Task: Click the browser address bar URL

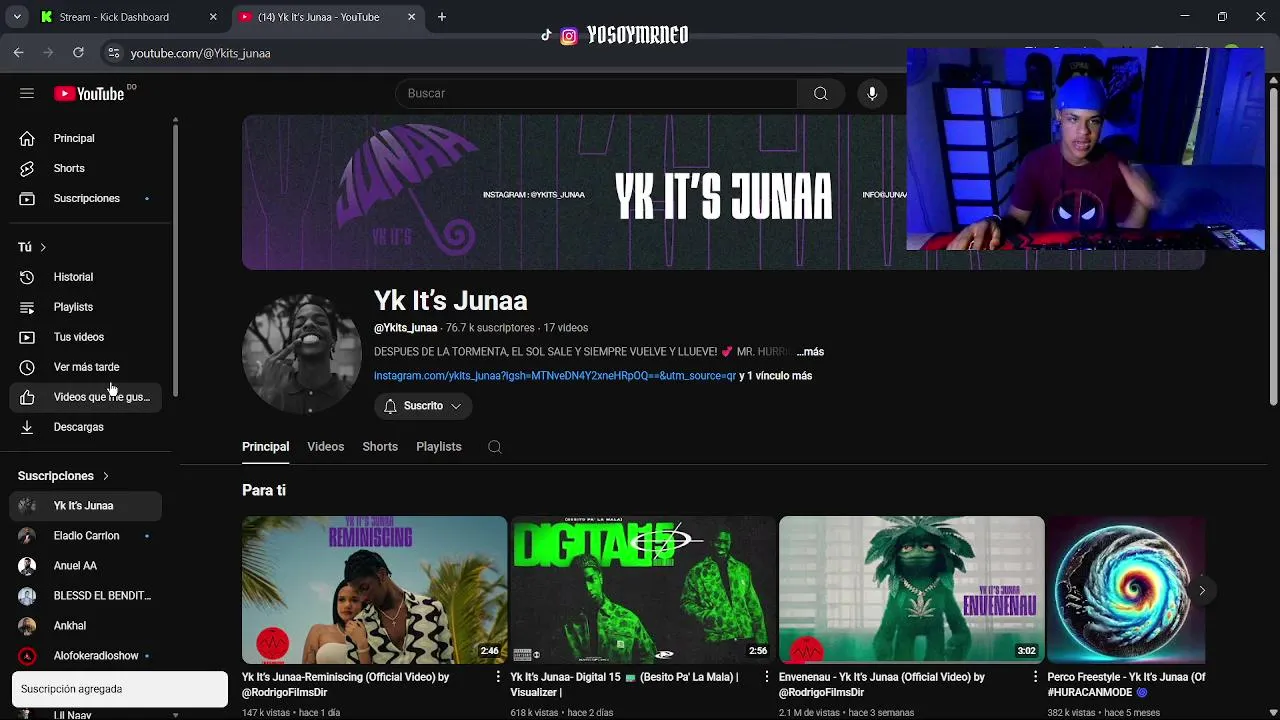Action: click(200, 53)
